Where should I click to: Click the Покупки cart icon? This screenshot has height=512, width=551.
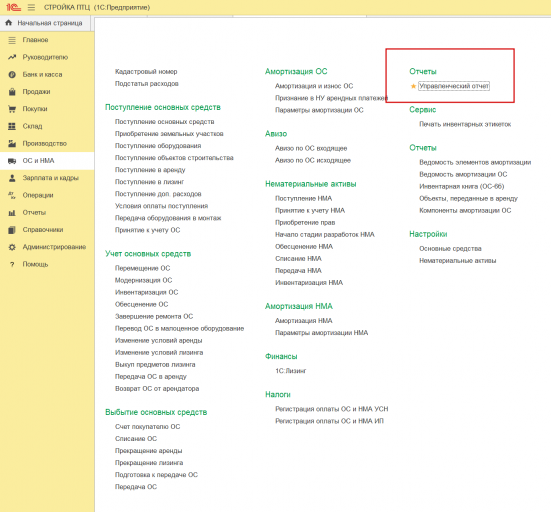coord(12,109)
